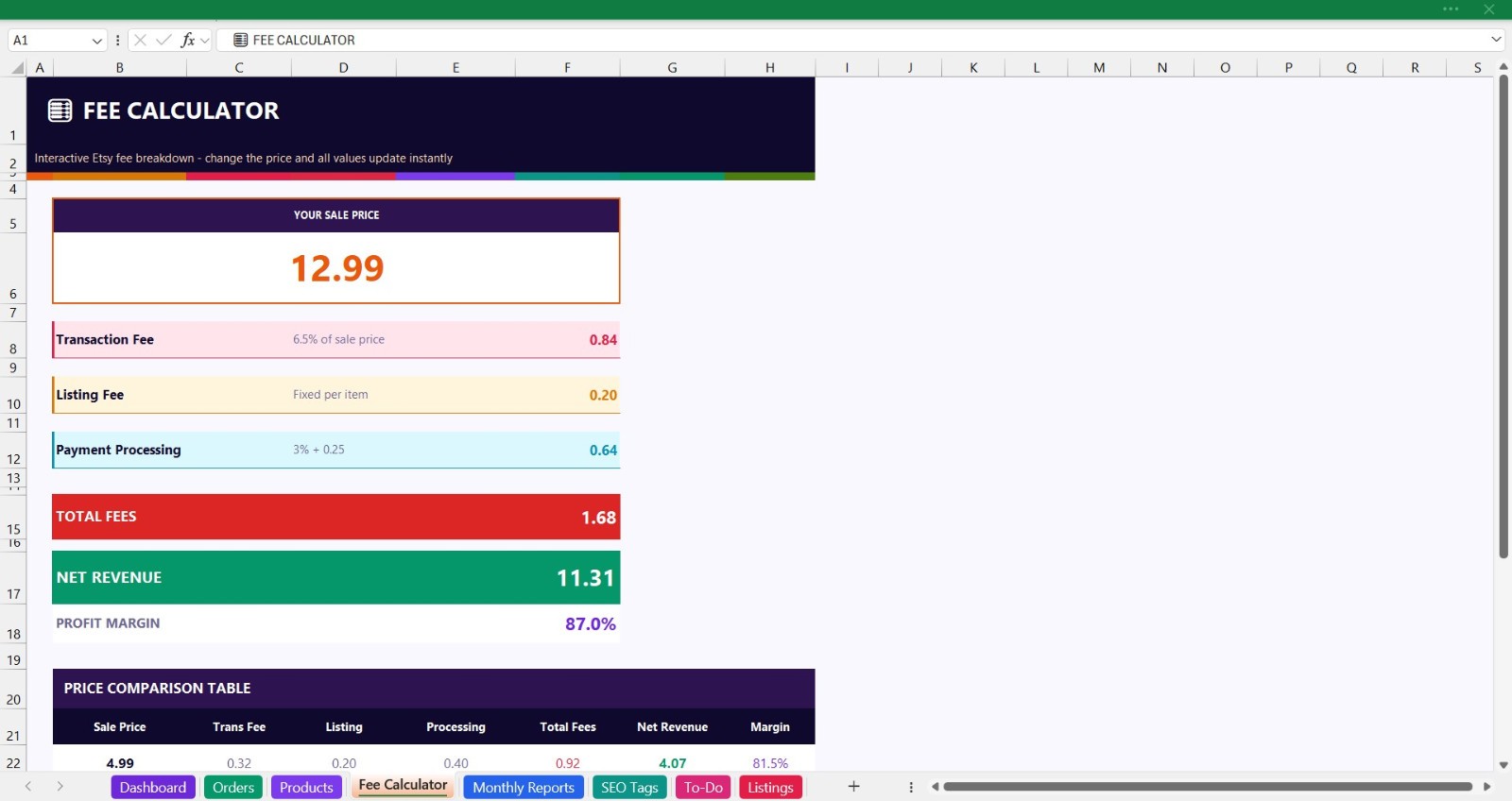Open the three-dot options in title bar
Screen dimensions: 1512x801
pyautogui.click(x=1451, y=9)
